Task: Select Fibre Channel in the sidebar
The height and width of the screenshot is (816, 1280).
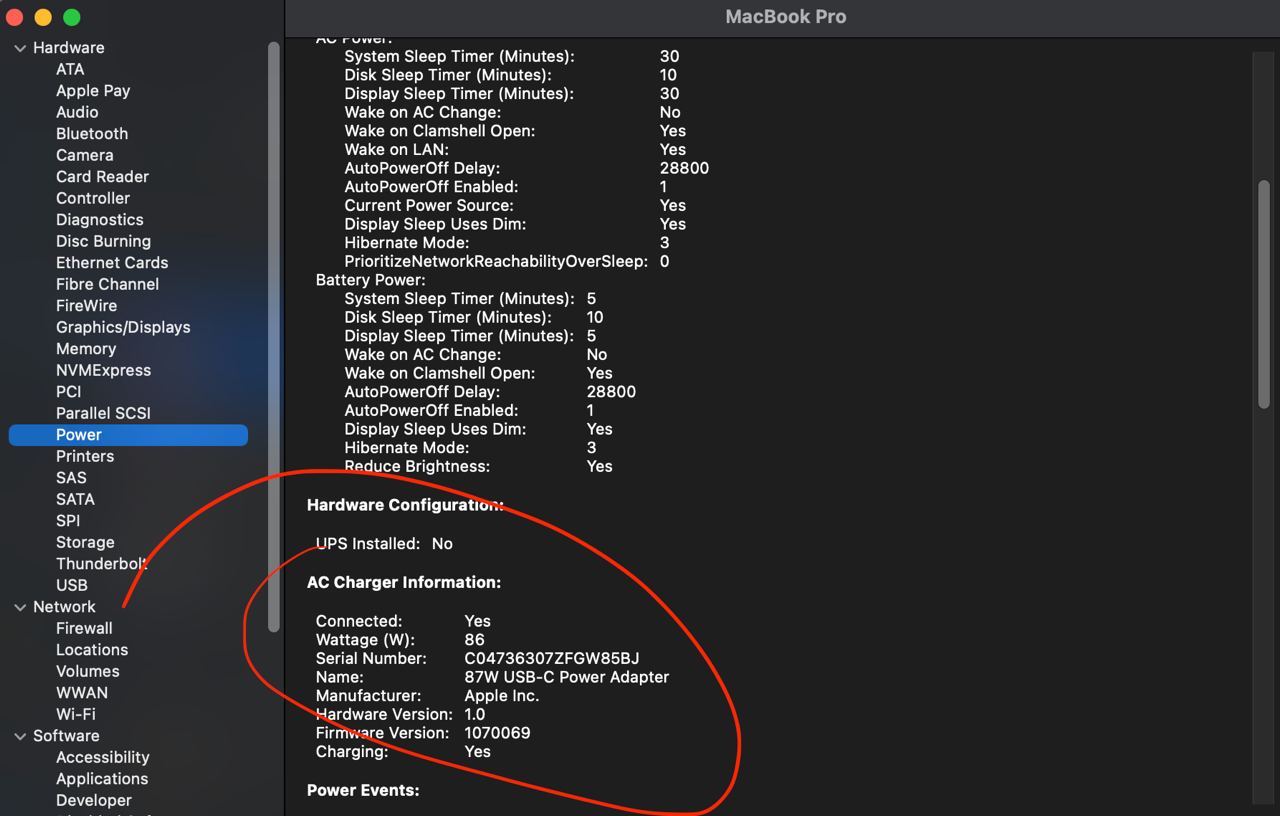Action: point(107,284)
